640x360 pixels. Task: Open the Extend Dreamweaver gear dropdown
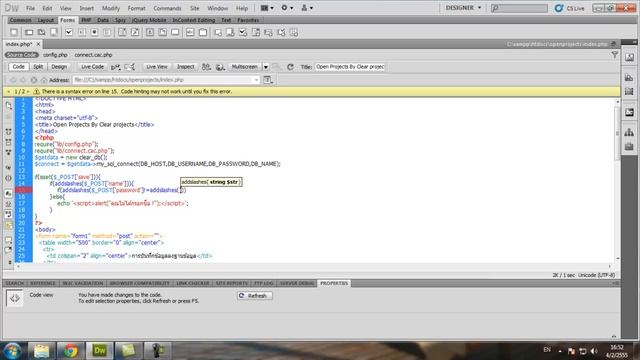[x=287, y=8]
